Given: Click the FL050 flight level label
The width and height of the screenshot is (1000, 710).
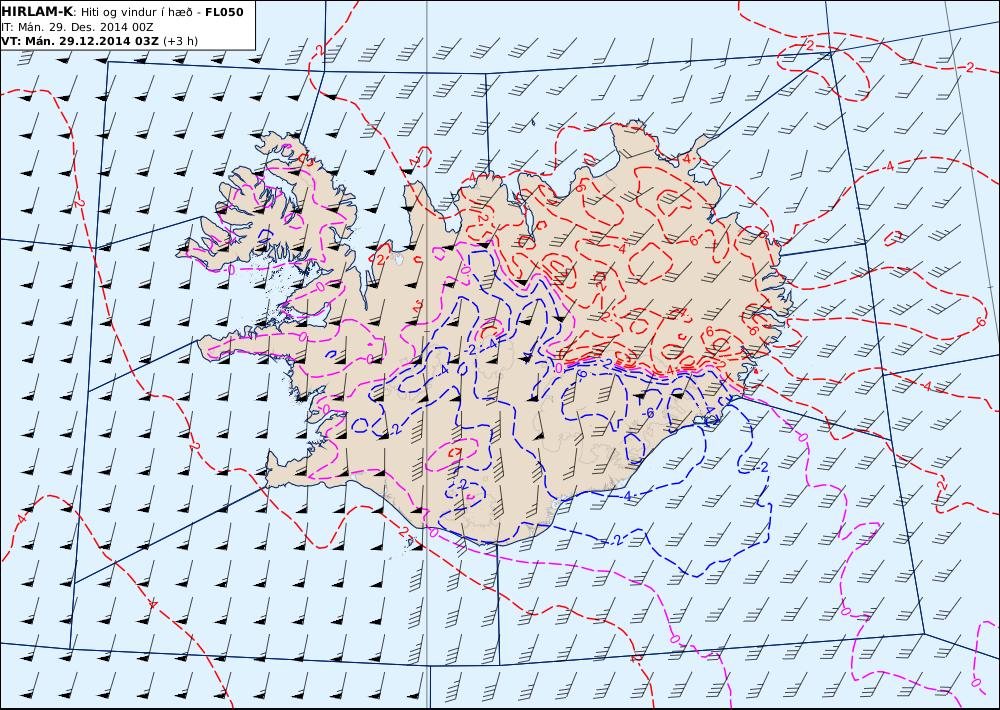Looking at the screenshot, I should click(x=224, y=12).
